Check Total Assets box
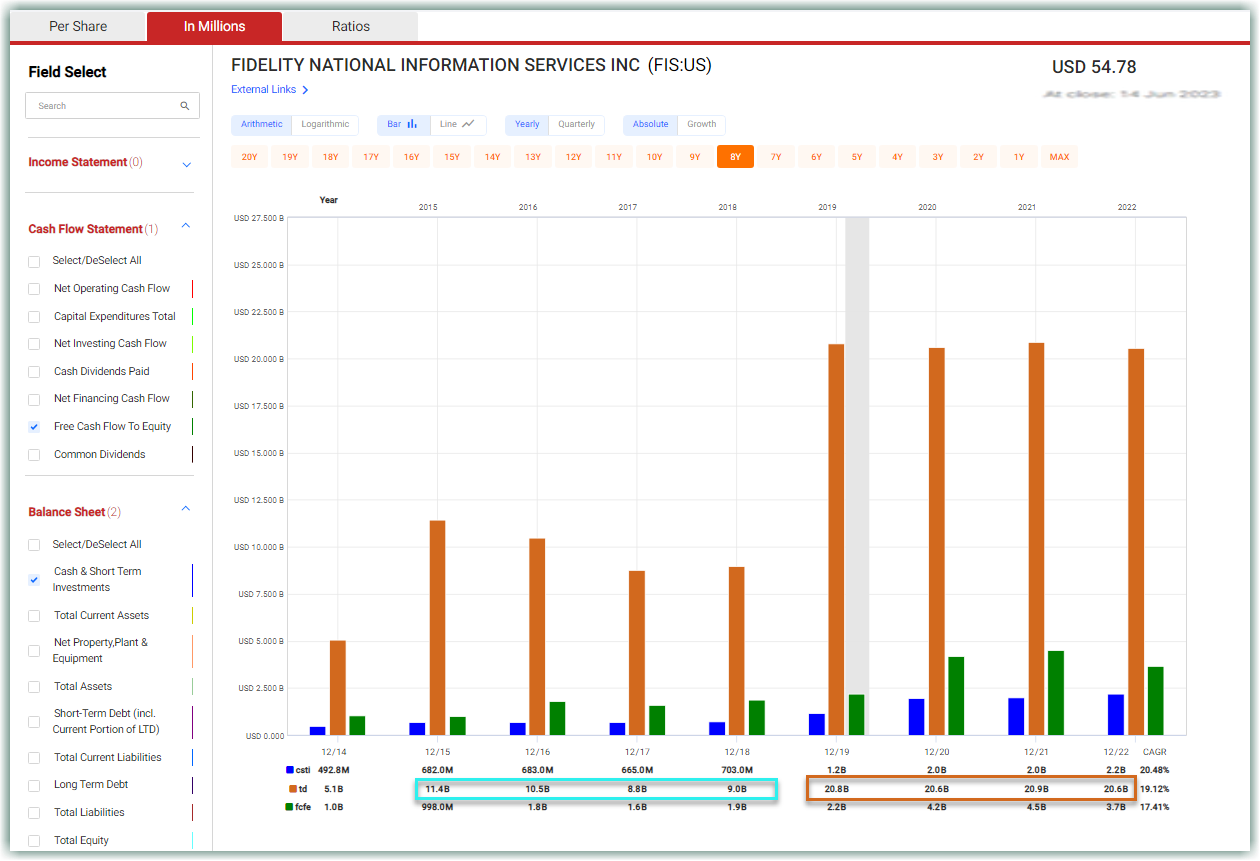Viewport: 1260px width, 861px height. tap(34, 687)
